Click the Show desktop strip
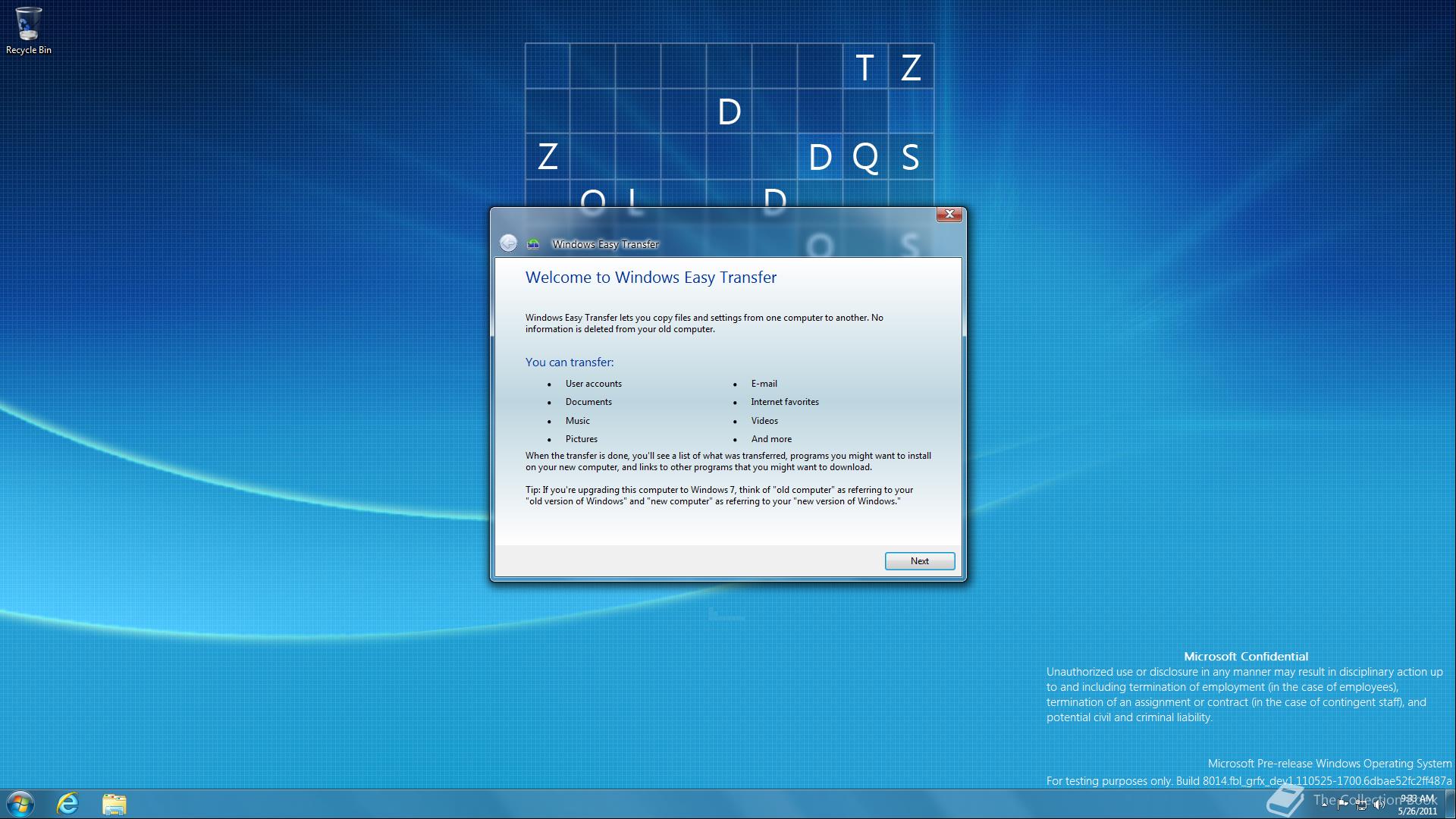The width and height of the screenshot is (1456, 819). (1450, 804)
